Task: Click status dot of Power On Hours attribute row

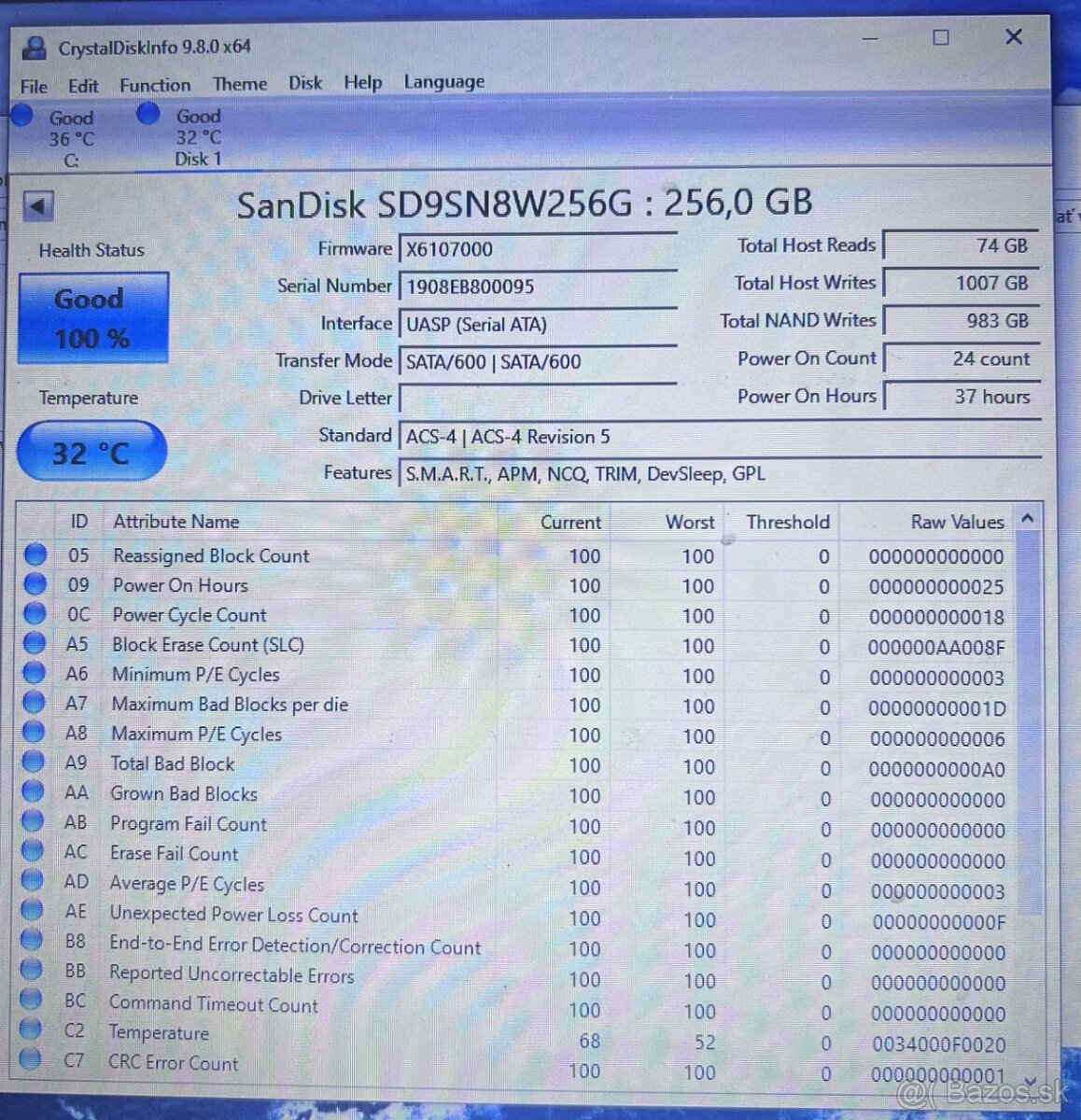Action: [35, 584]
